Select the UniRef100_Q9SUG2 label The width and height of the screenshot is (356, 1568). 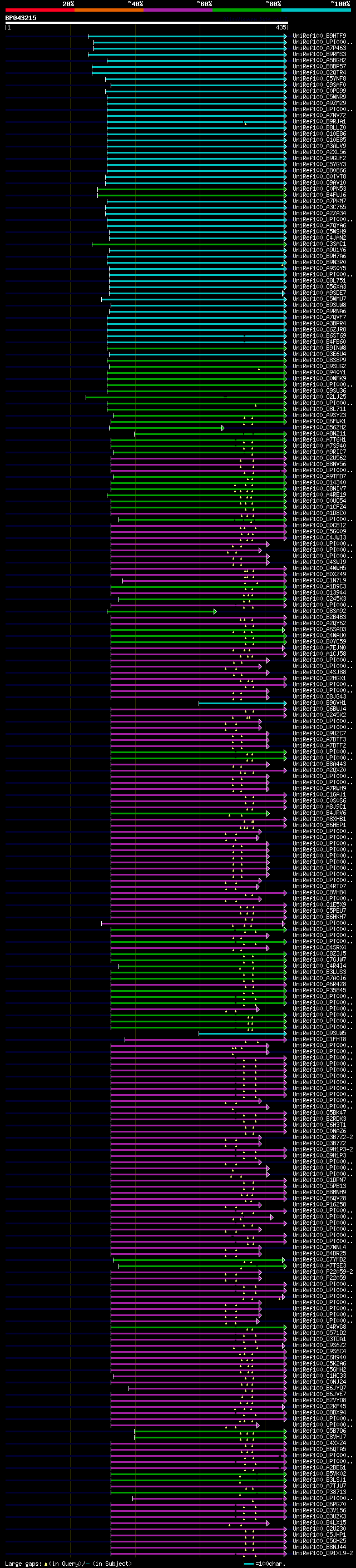pos(319,367)
